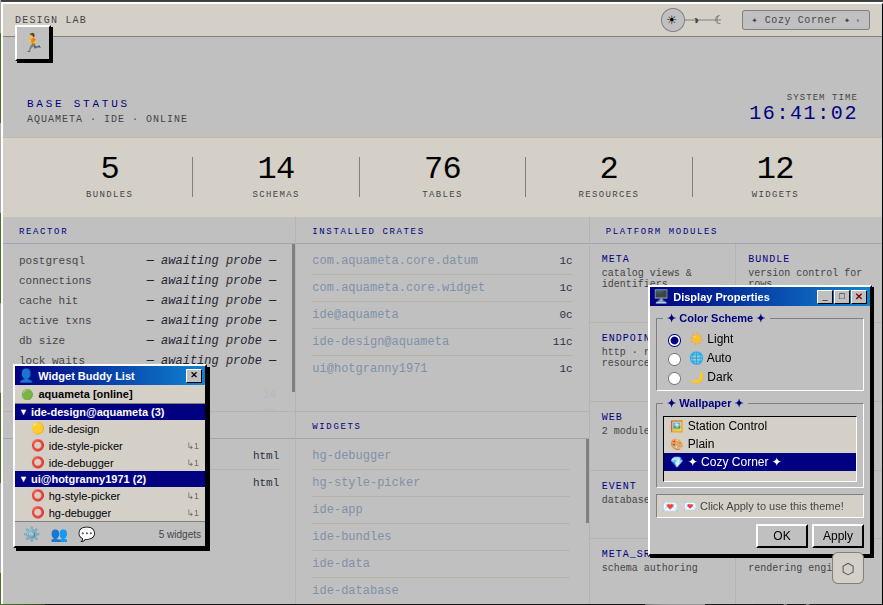
Task: Click the red ring beside ide-style-picker
Action: pyautogui.click(x=38, y=446)
